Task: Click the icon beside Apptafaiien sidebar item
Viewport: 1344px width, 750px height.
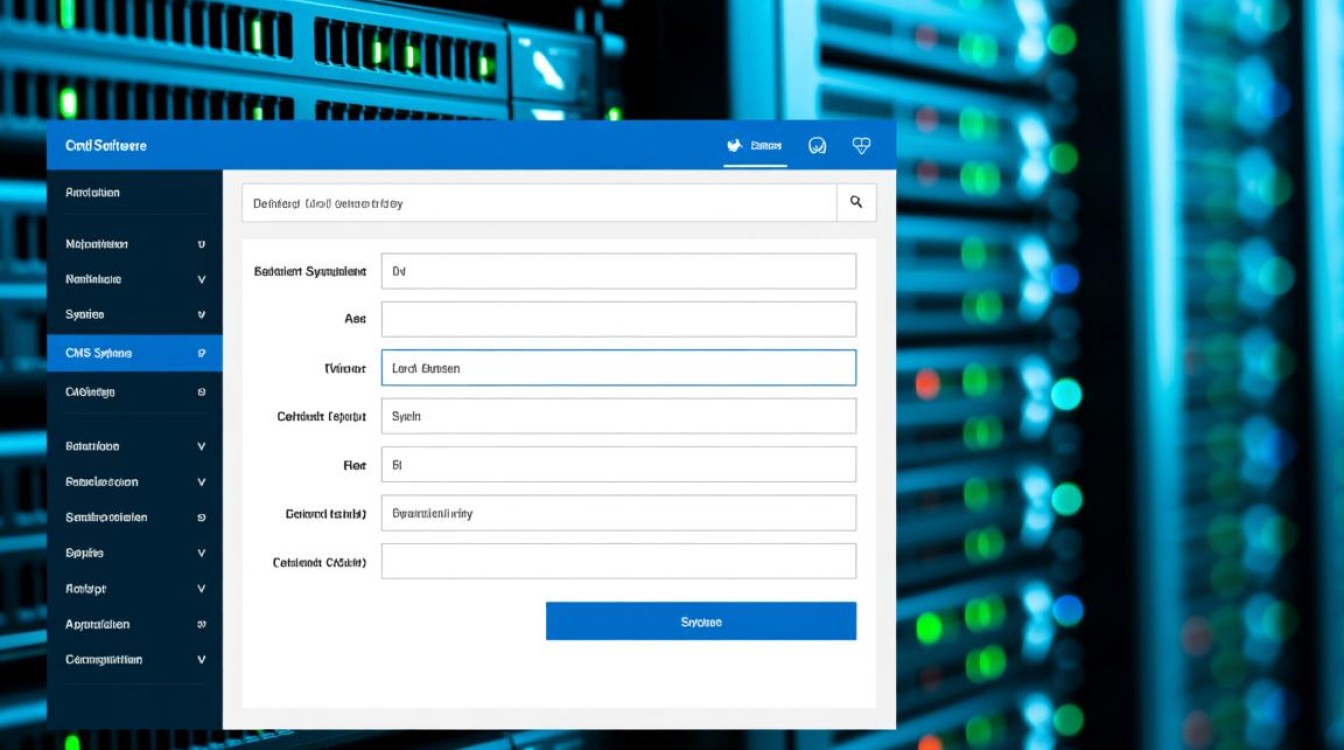Action: click(202, 624)
